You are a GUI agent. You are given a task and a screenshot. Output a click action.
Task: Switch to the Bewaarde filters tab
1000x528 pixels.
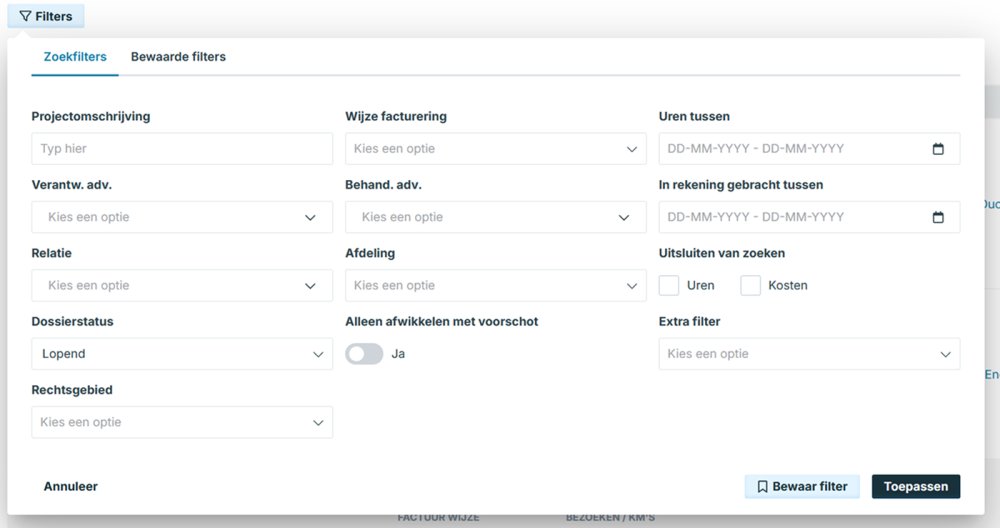coord(178,57)
